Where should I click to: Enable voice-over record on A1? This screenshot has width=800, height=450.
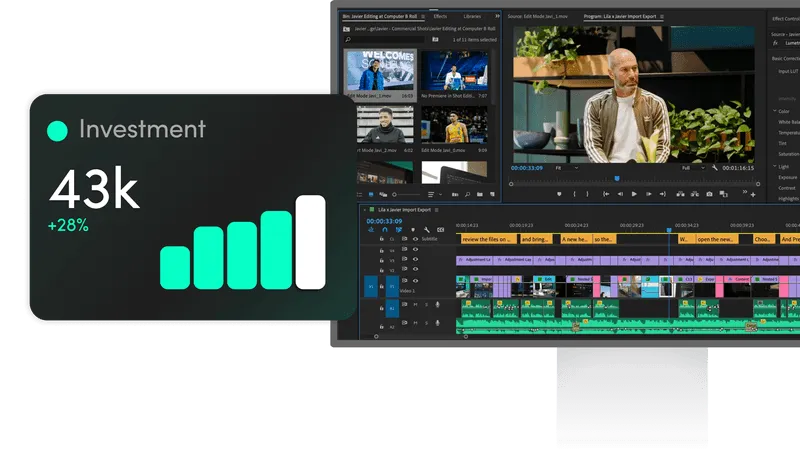click(x=437, y=305)
